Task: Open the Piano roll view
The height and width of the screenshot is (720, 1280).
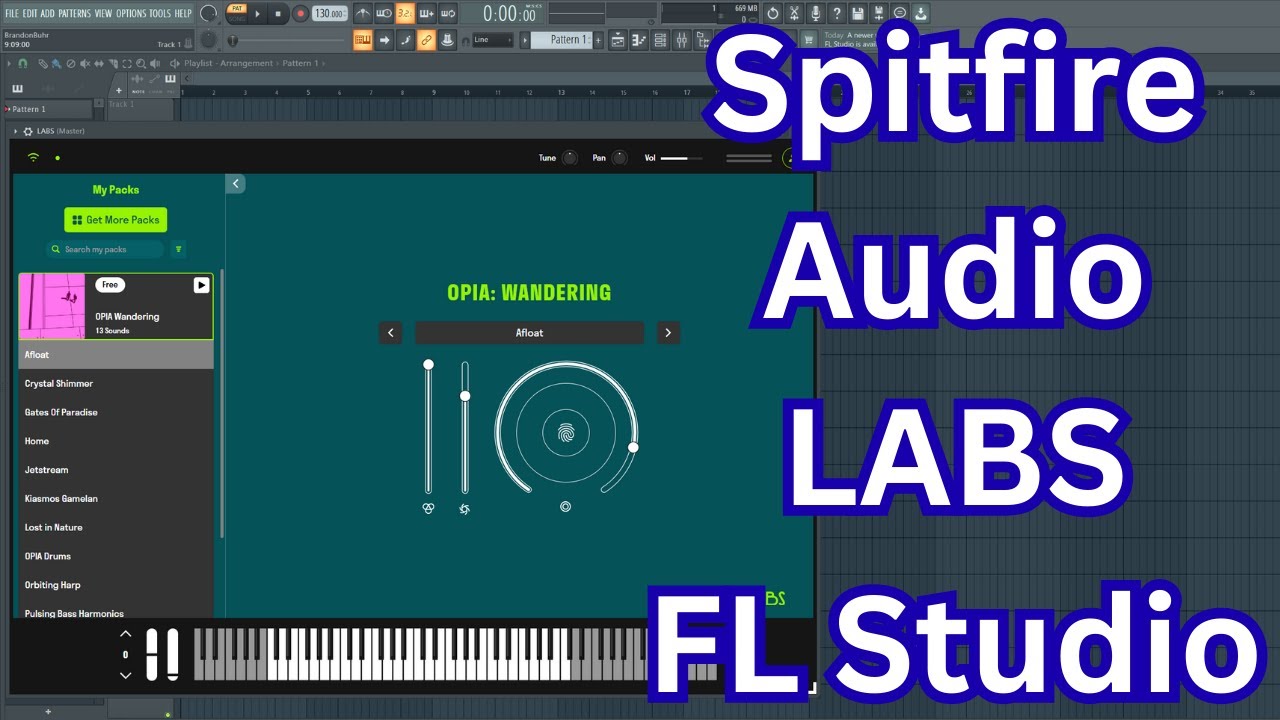Action: [639, 40]
